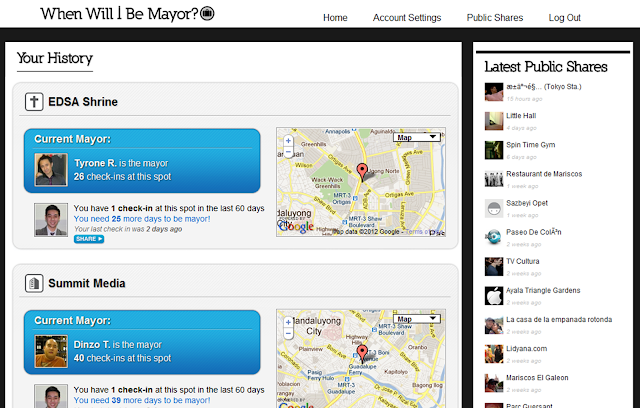This screenshot has height=408, width=640.
Task: Open the Map type dropdown on Summit Media map
Action: point(417,319)
